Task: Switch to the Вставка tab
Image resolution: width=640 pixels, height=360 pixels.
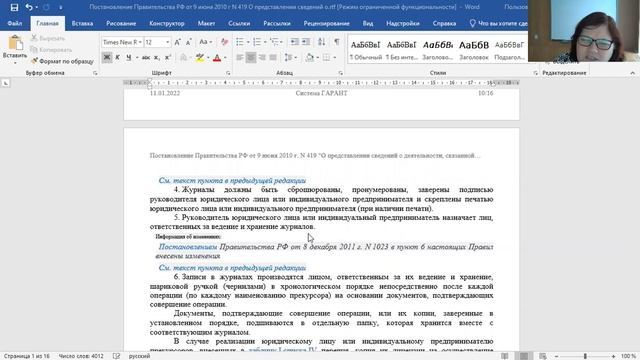Action: coord(82,23)
